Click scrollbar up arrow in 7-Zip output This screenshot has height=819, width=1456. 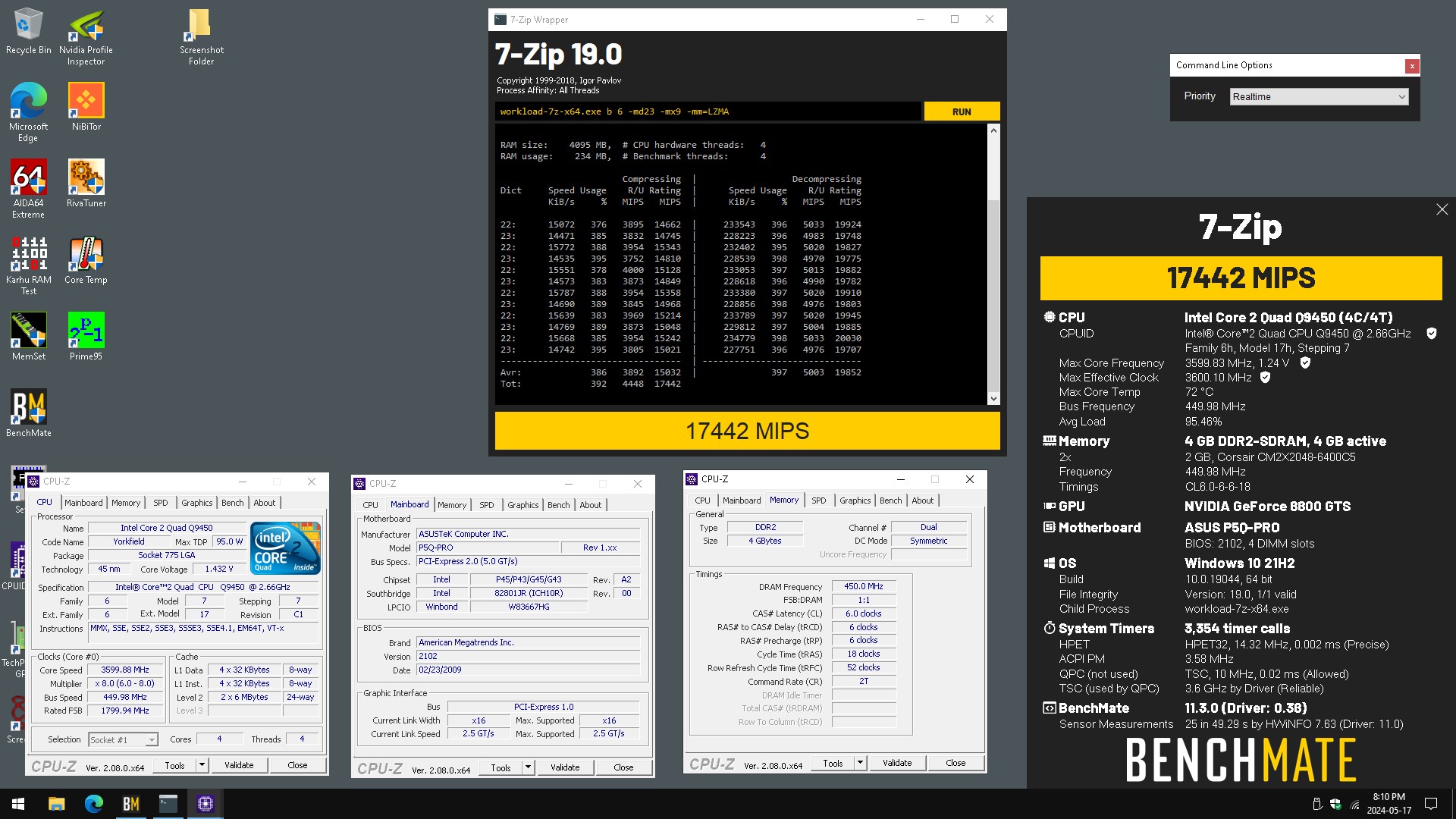click(x=993, y=130)
